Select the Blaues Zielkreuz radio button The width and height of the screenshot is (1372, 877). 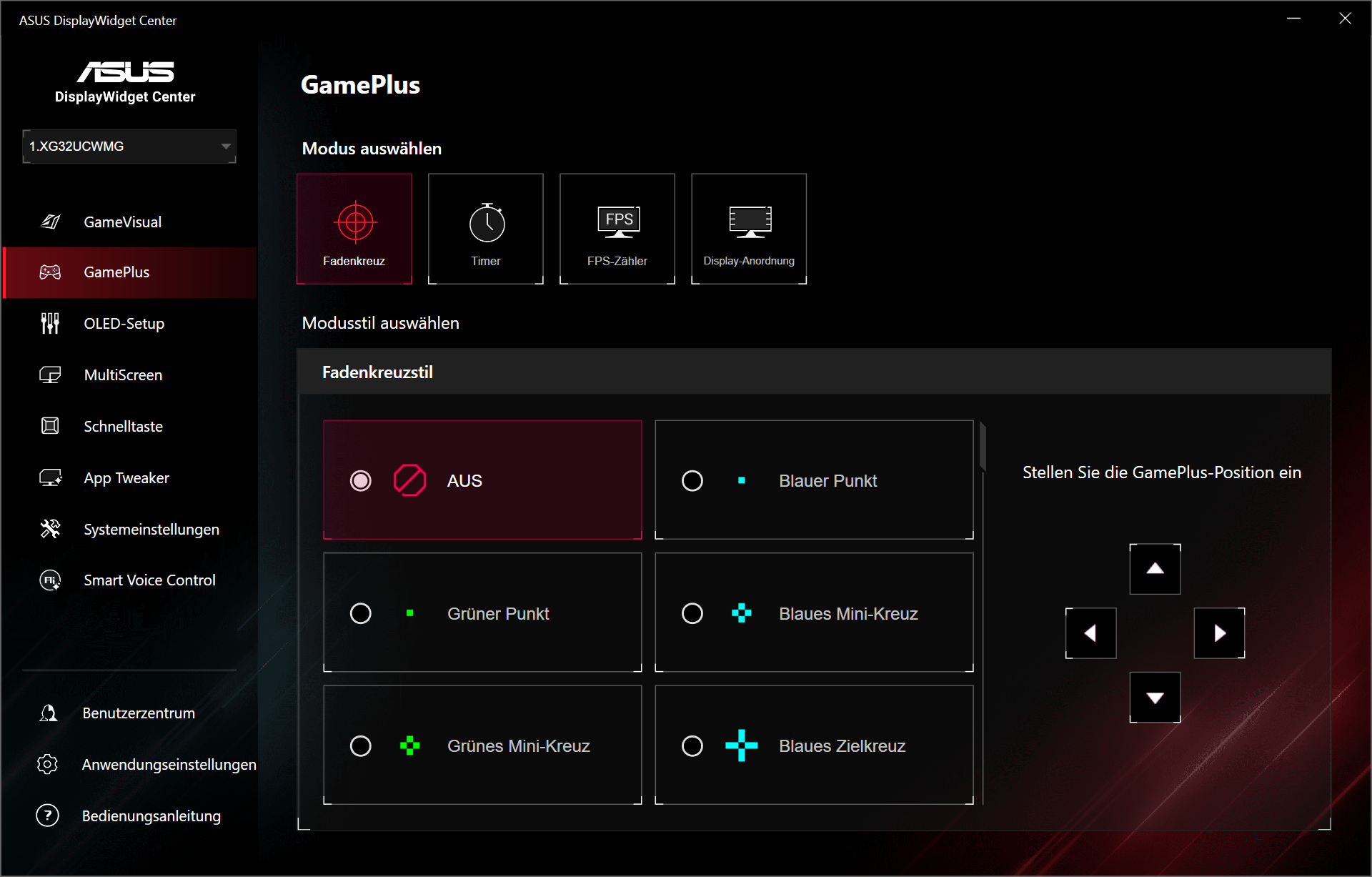tap(692, 746)
